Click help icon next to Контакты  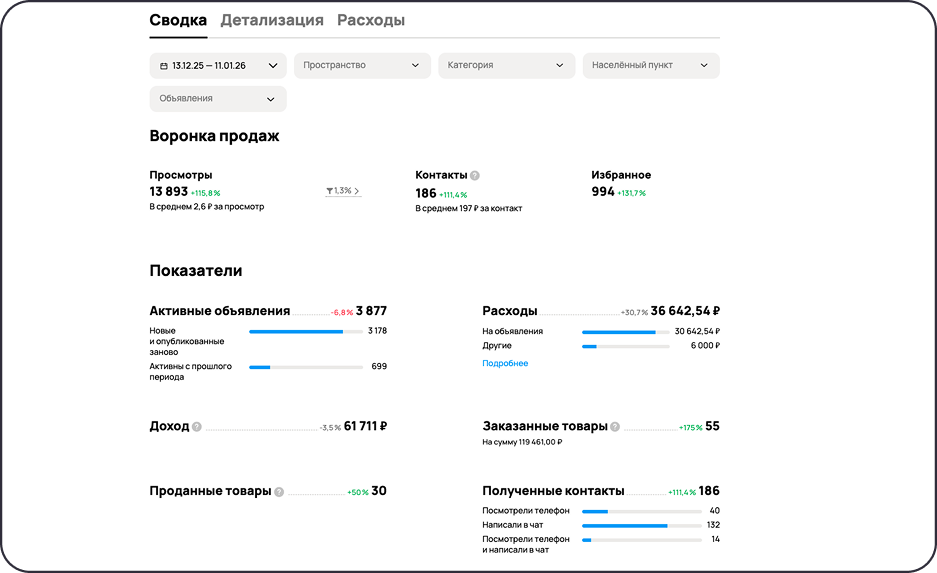474,176
